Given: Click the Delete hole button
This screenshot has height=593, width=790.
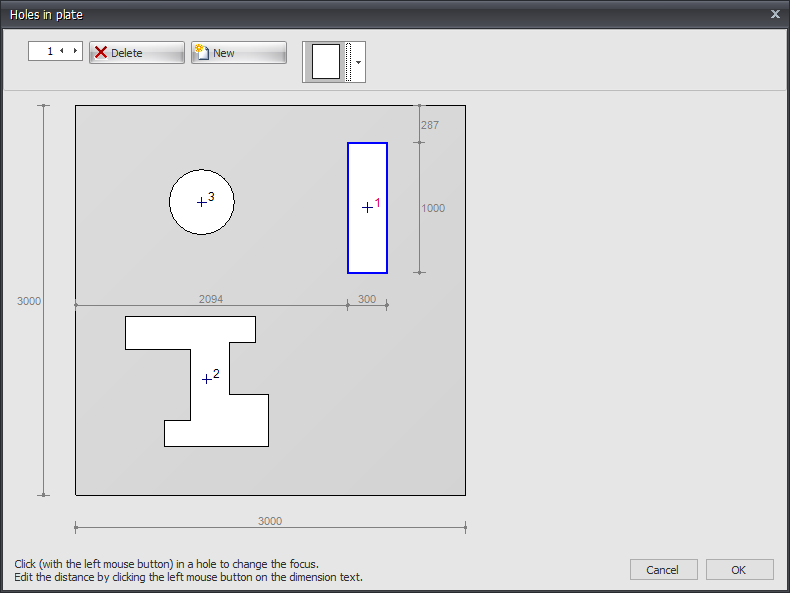Looking at the screenshot, I should (x=137, y=52).
